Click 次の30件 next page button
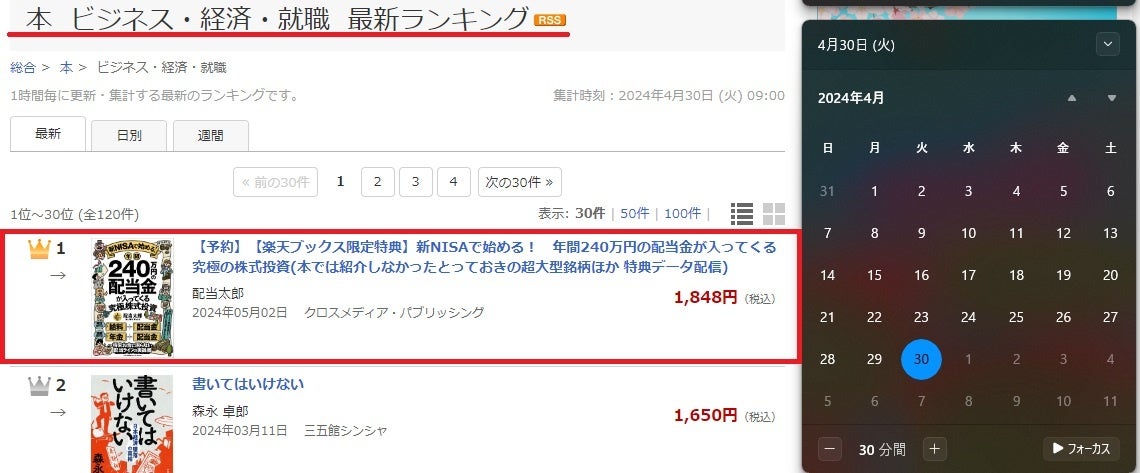 519,182
